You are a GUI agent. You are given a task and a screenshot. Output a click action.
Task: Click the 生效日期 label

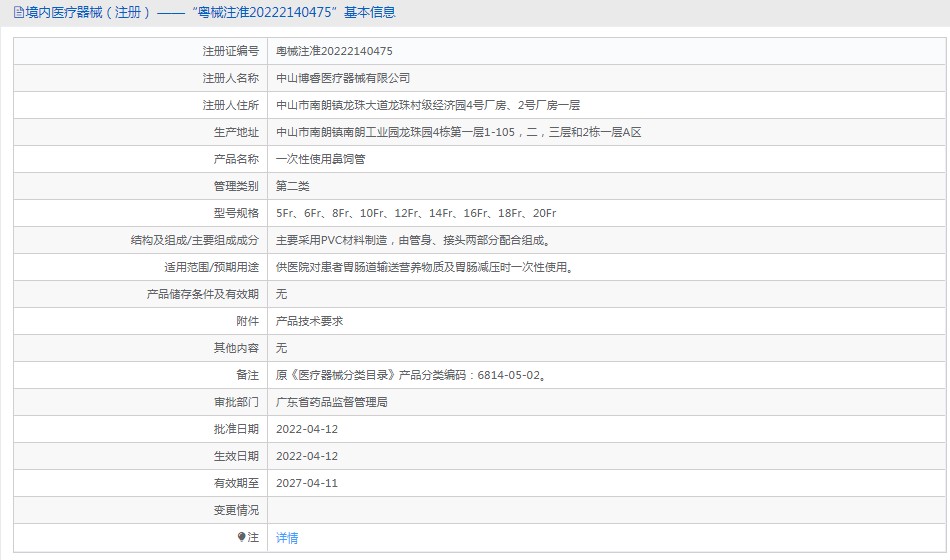click(236, 456)
